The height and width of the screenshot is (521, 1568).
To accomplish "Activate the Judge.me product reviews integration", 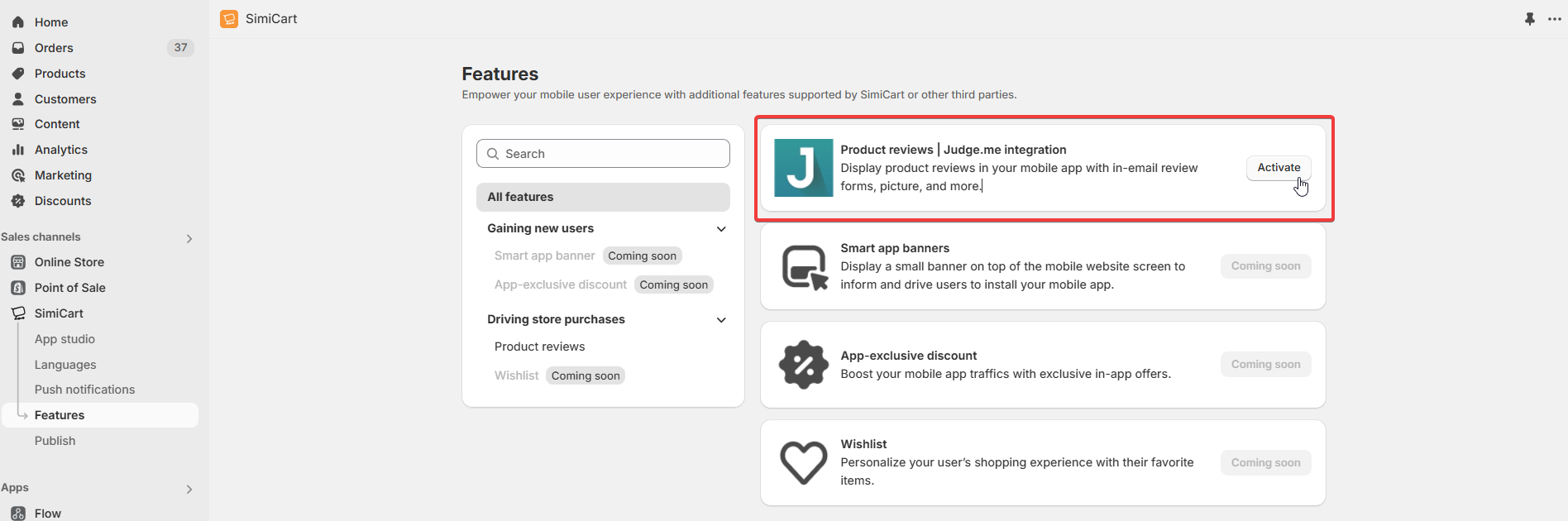I will pyautogui.click(x=1279, y=168).
